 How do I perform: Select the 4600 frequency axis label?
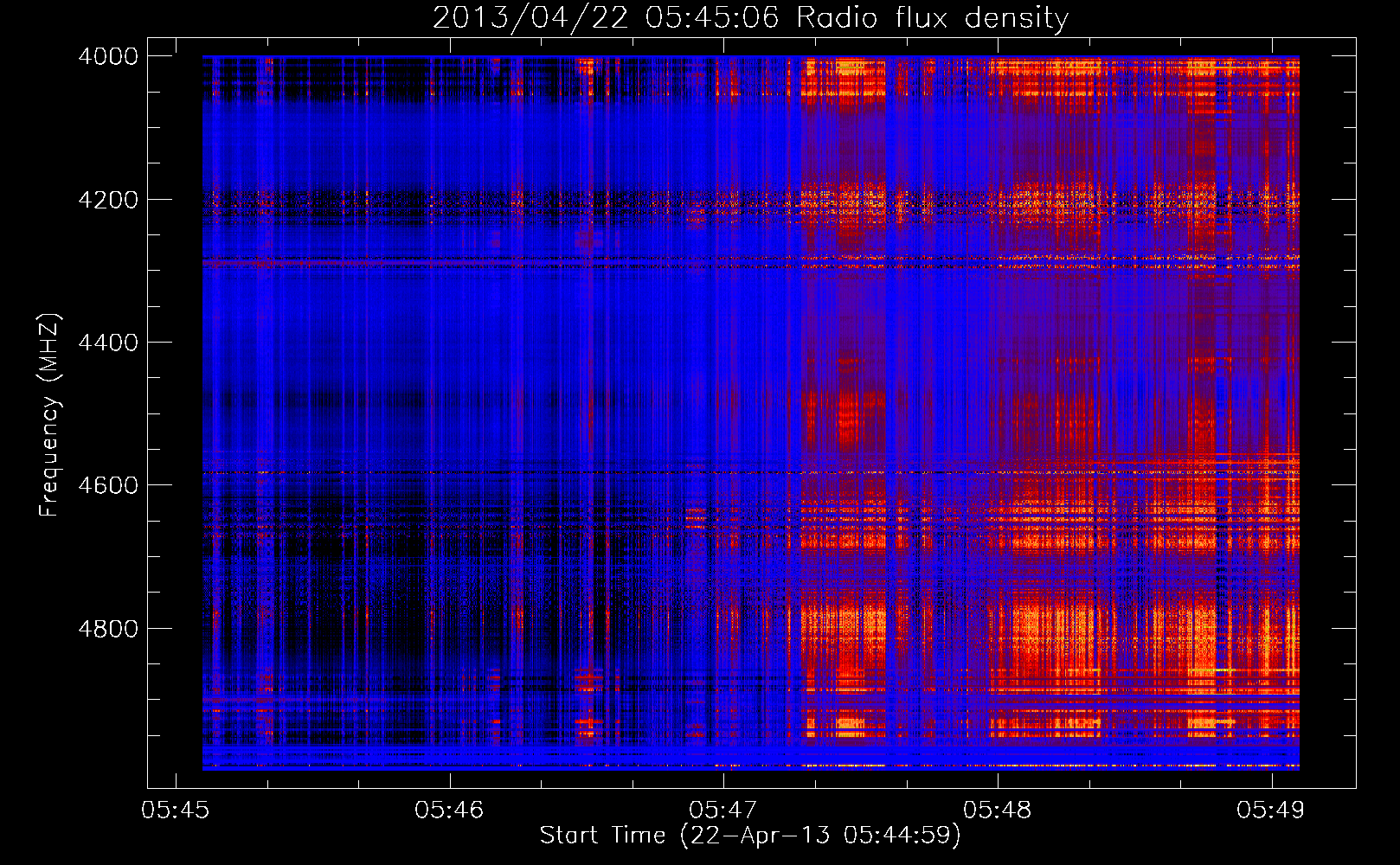click(x=108, y=485)
